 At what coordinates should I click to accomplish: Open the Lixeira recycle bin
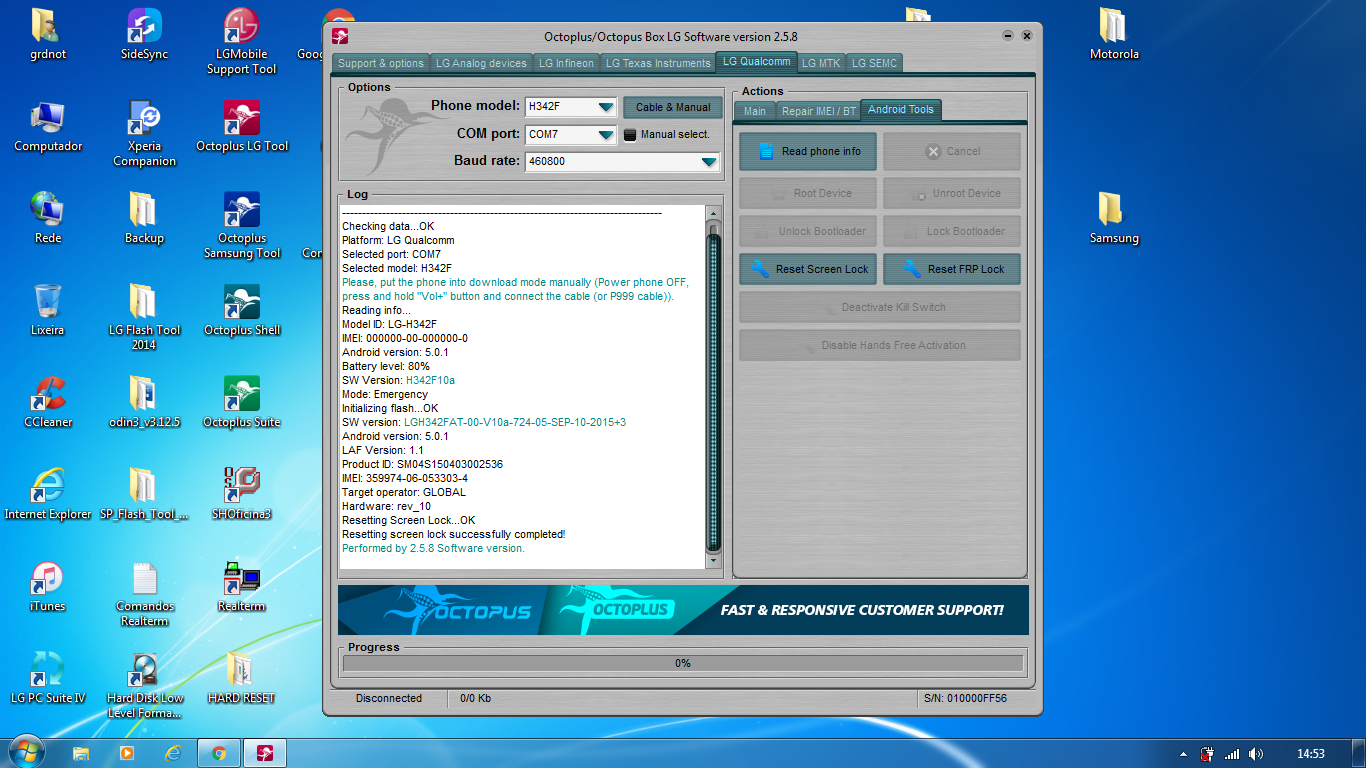point(48,310)
